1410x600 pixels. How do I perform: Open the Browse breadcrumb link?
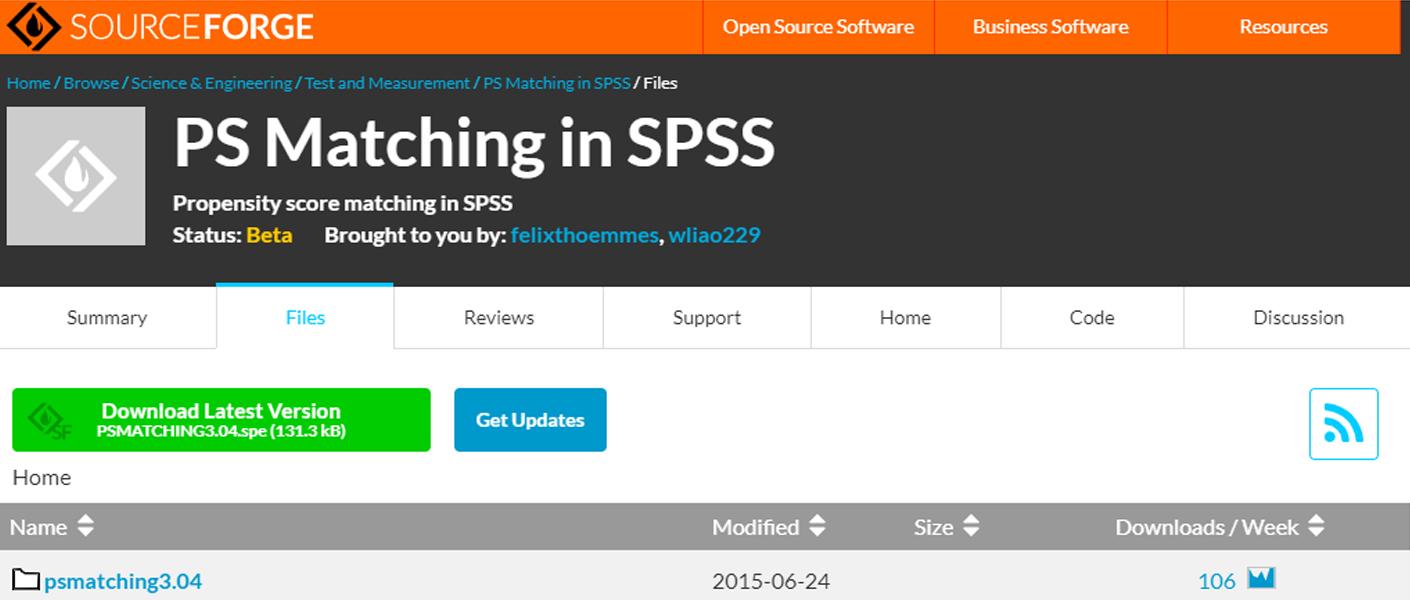pos(91,83)
